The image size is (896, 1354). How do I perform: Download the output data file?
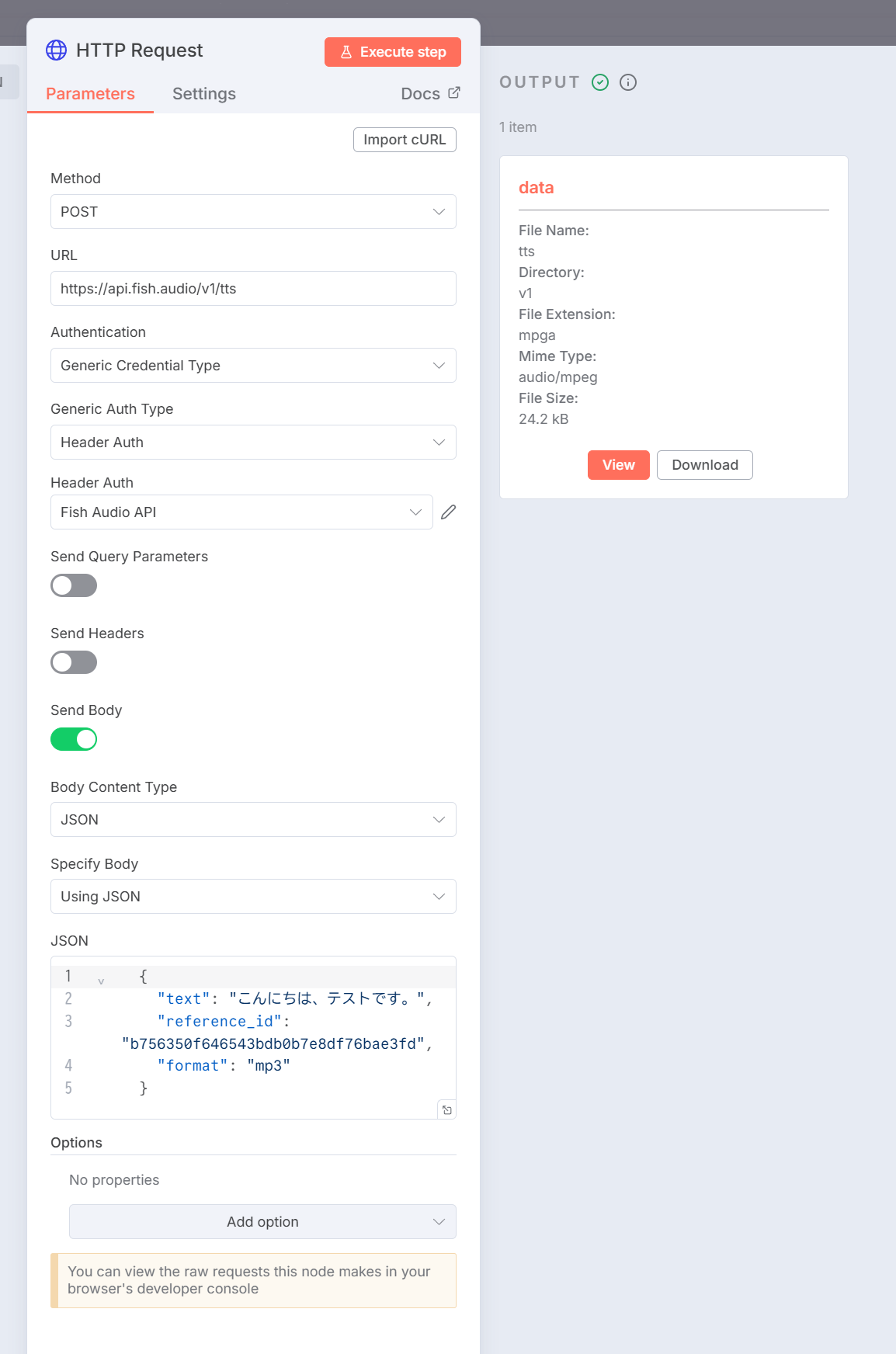[704, 465]
